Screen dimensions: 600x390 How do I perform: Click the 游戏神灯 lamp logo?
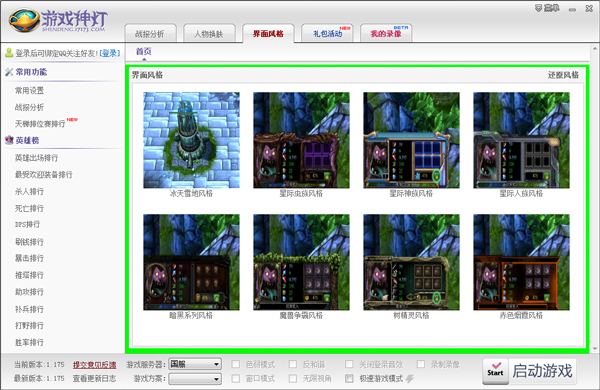24,20
